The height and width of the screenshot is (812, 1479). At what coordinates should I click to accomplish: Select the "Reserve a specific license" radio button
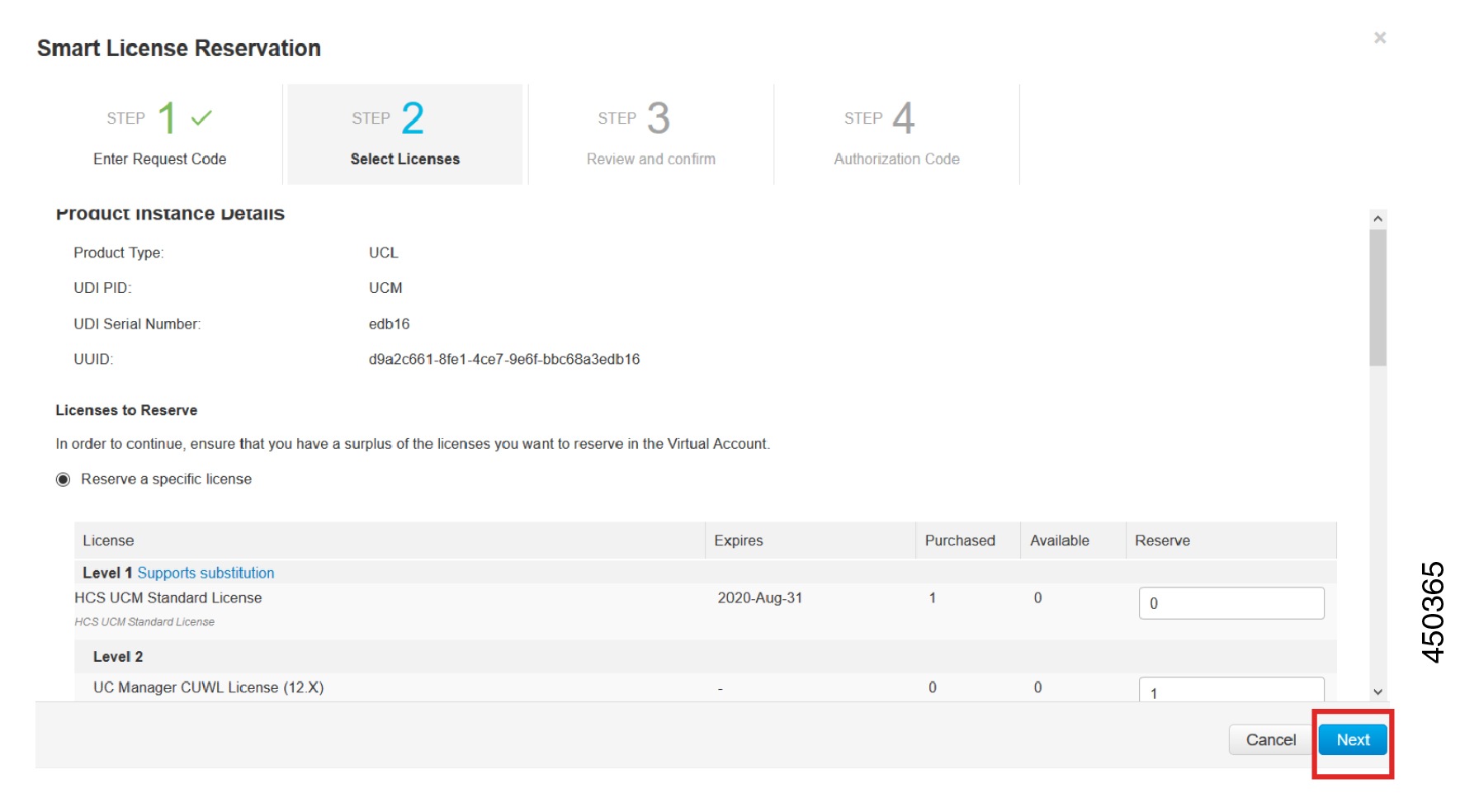pos(64,479)
